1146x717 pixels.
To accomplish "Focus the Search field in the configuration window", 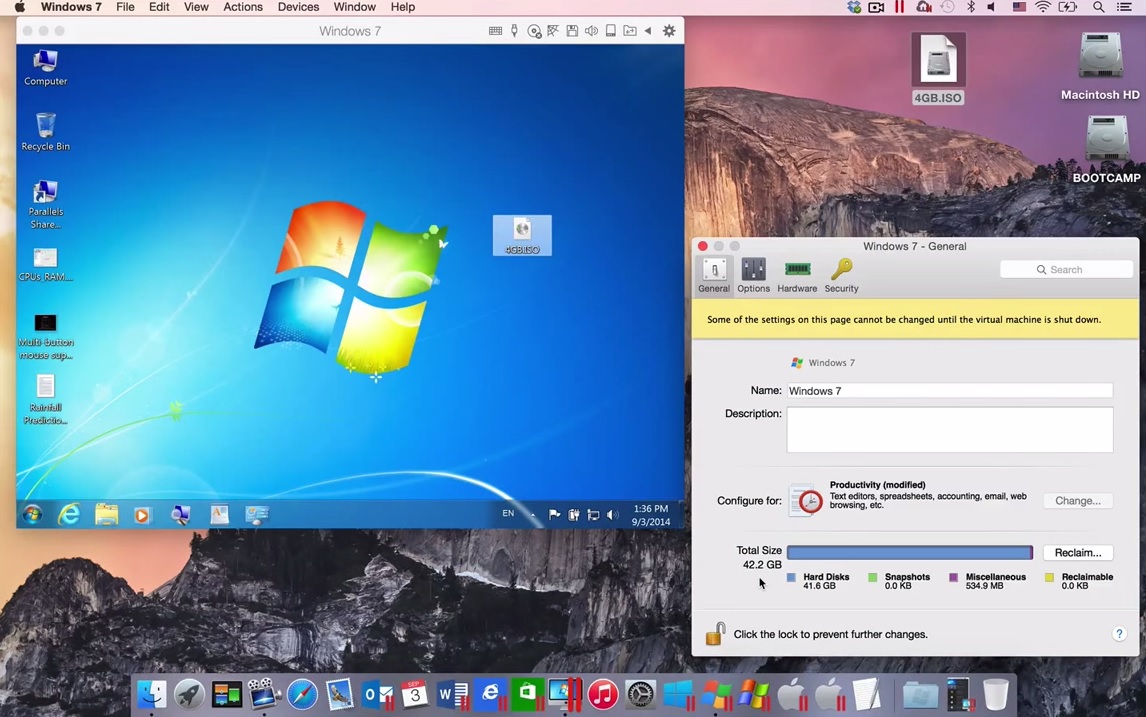I will pos(1066,270).
